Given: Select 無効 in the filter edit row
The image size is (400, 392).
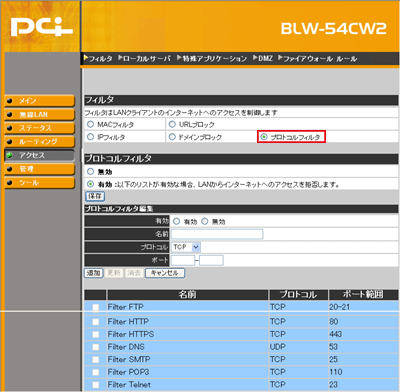Looking at the screenshot, I should pyautogui.click(x=205, y=221).
